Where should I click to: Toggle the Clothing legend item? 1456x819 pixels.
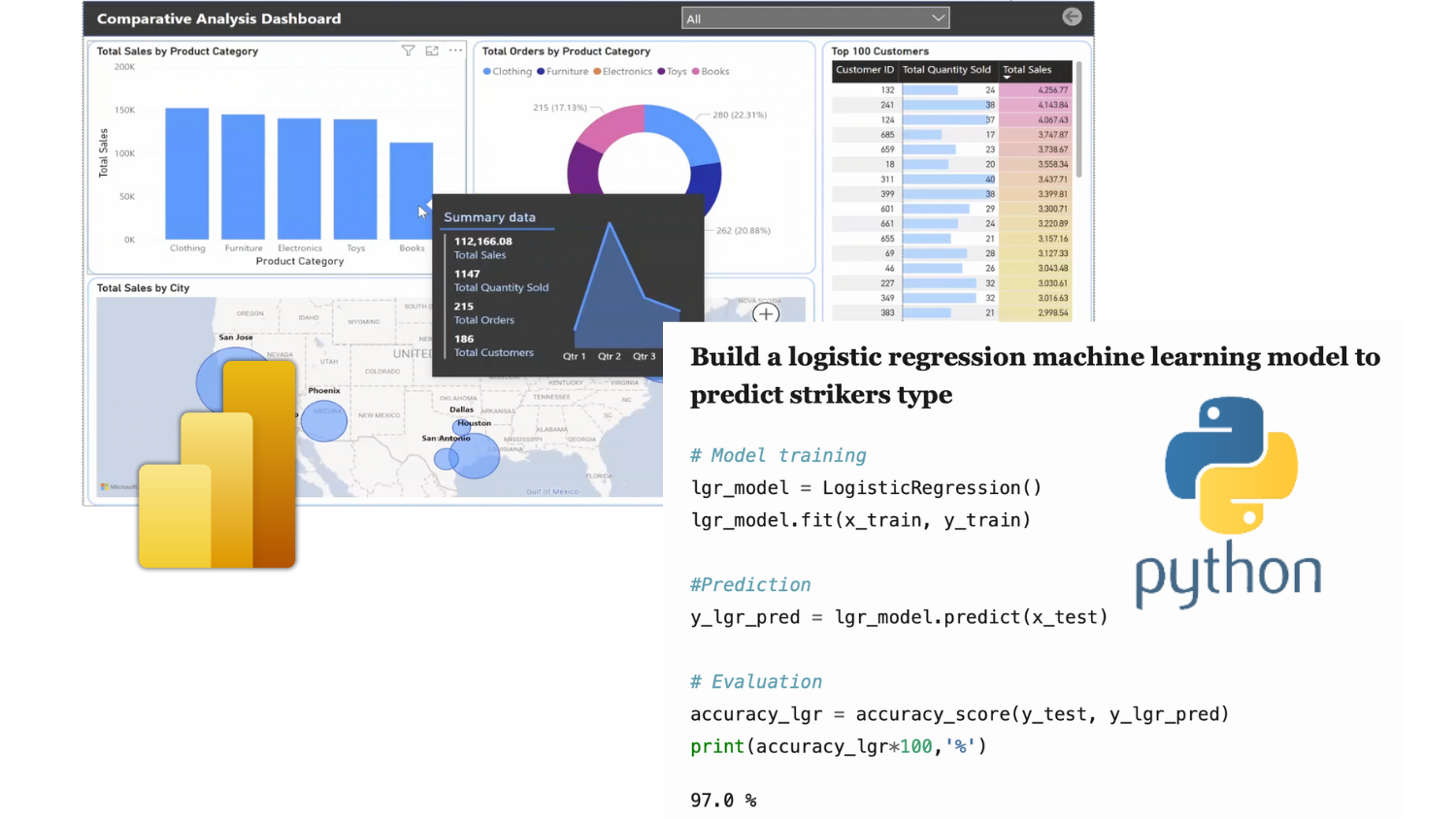coord(507,72)
